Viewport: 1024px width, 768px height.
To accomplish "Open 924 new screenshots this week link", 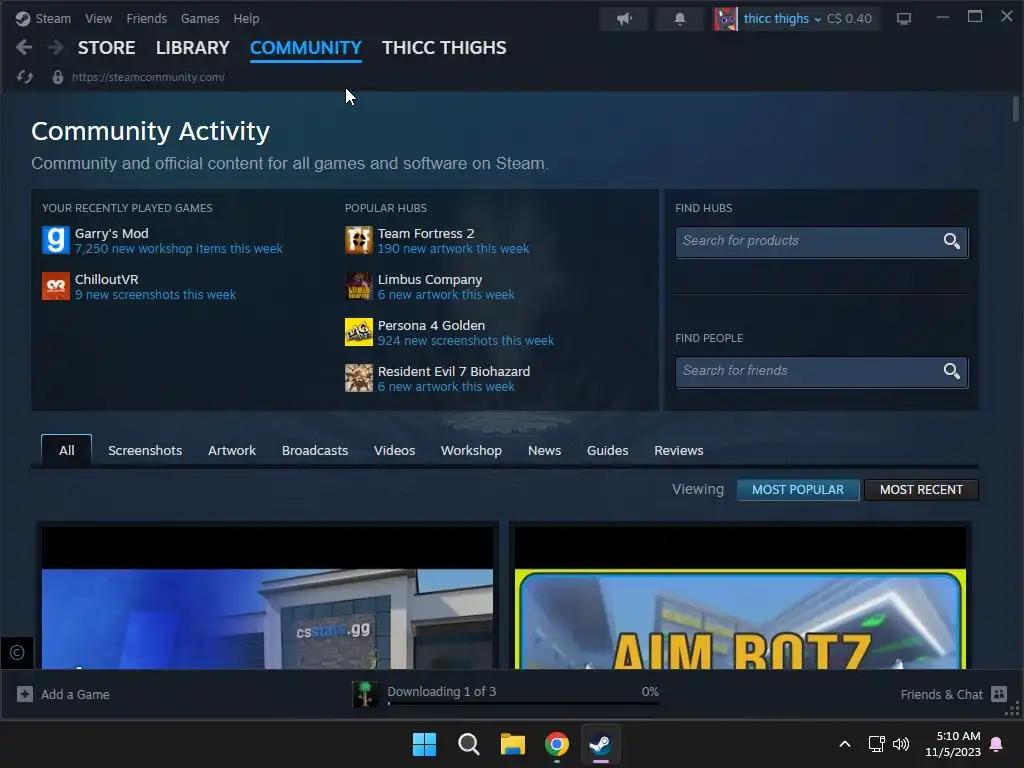I will [x=466, y=341].
